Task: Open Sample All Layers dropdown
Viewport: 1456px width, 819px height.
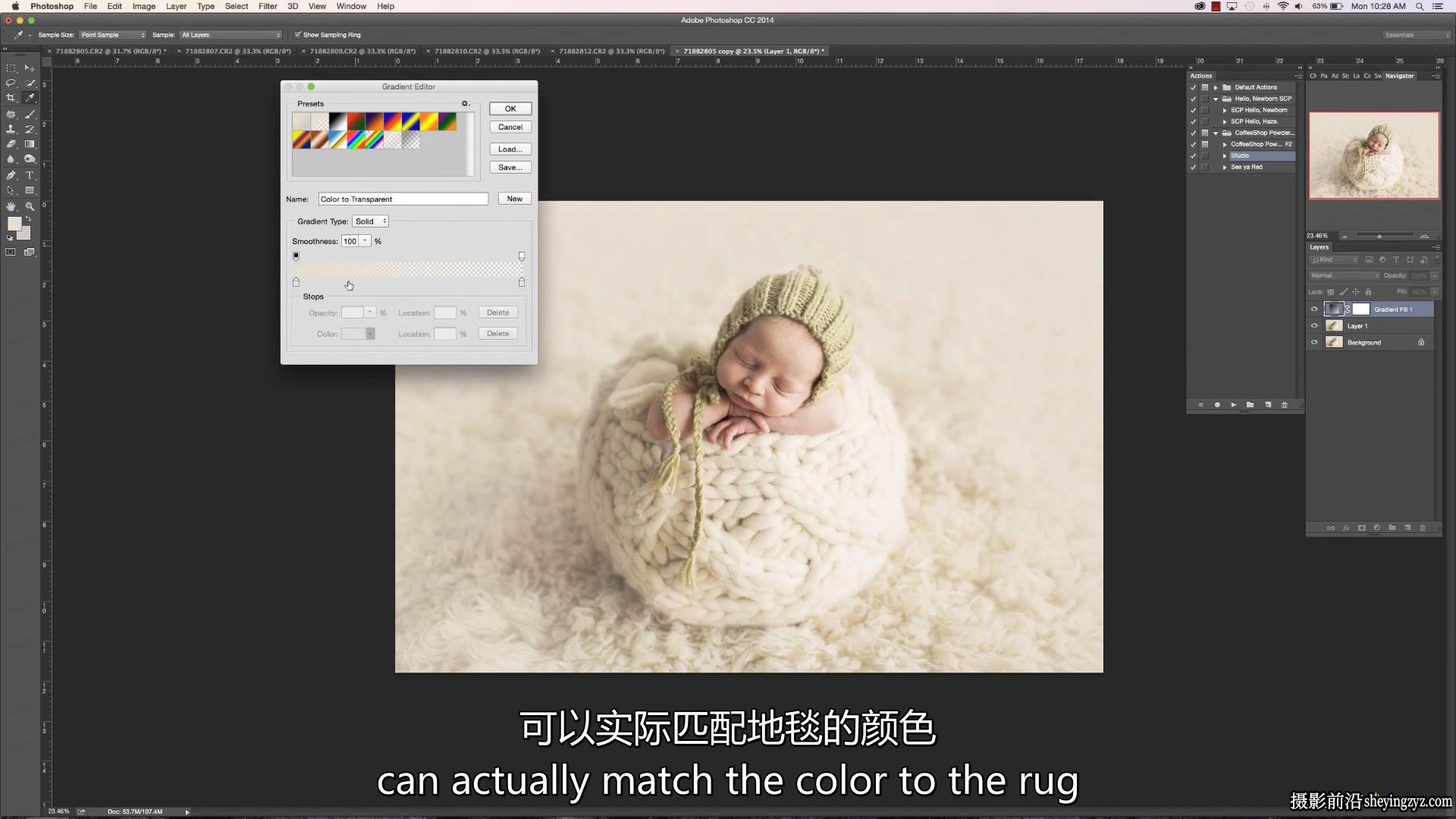Action: point(231,35)
